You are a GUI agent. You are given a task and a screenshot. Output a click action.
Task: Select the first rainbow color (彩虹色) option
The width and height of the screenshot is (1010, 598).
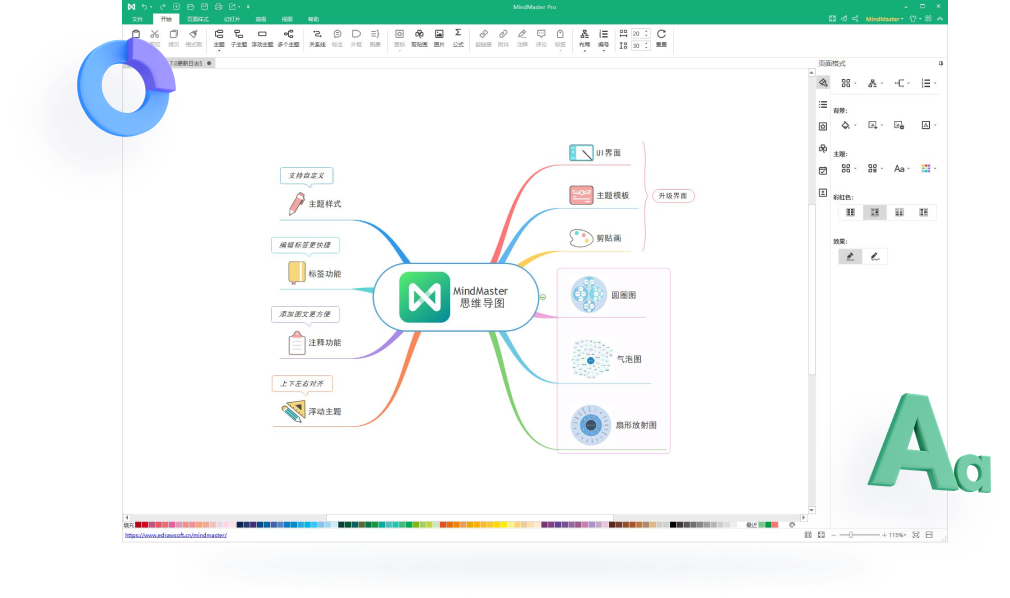tap(850, 212)
